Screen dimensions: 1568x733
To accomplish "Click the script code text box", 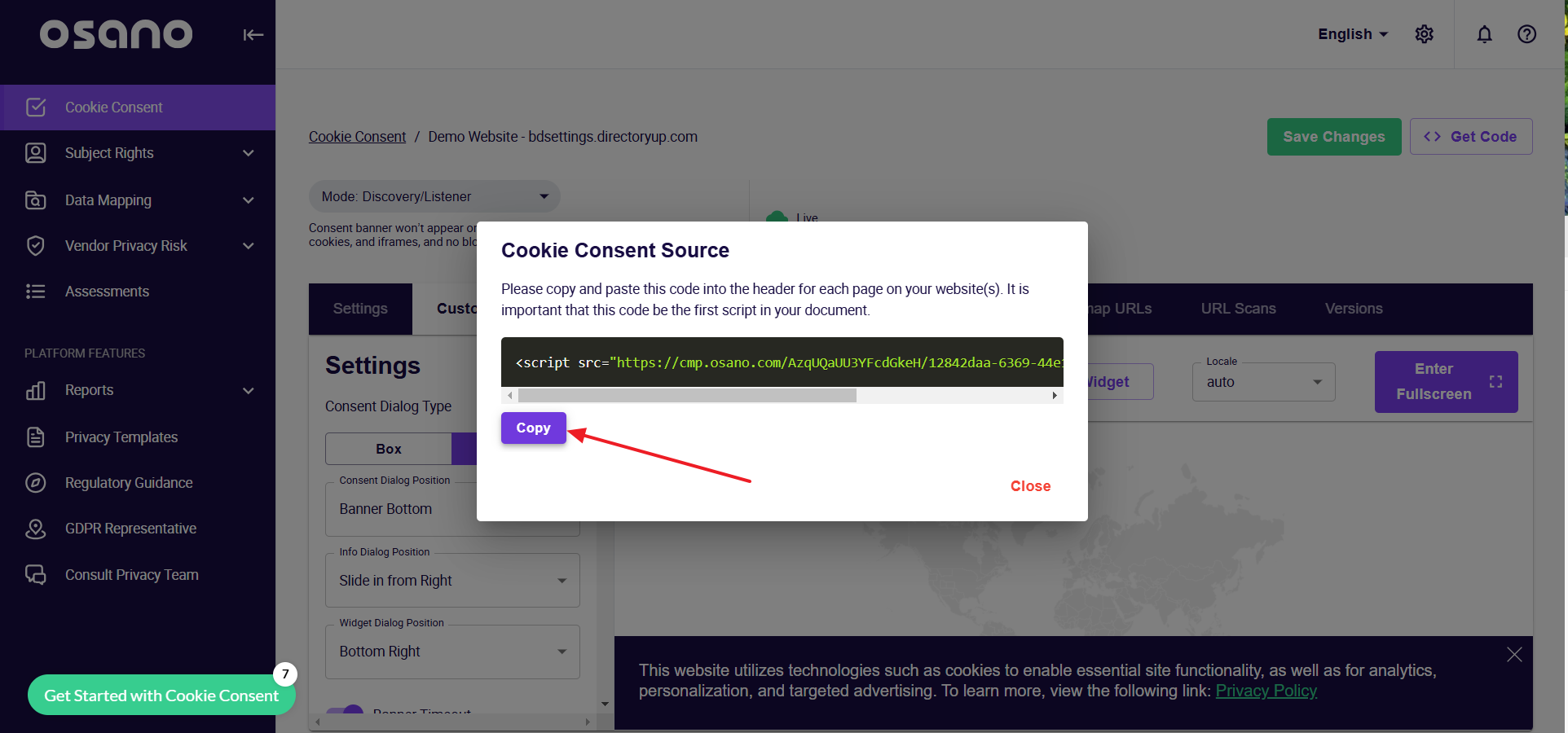I will (x=782, y=362).
